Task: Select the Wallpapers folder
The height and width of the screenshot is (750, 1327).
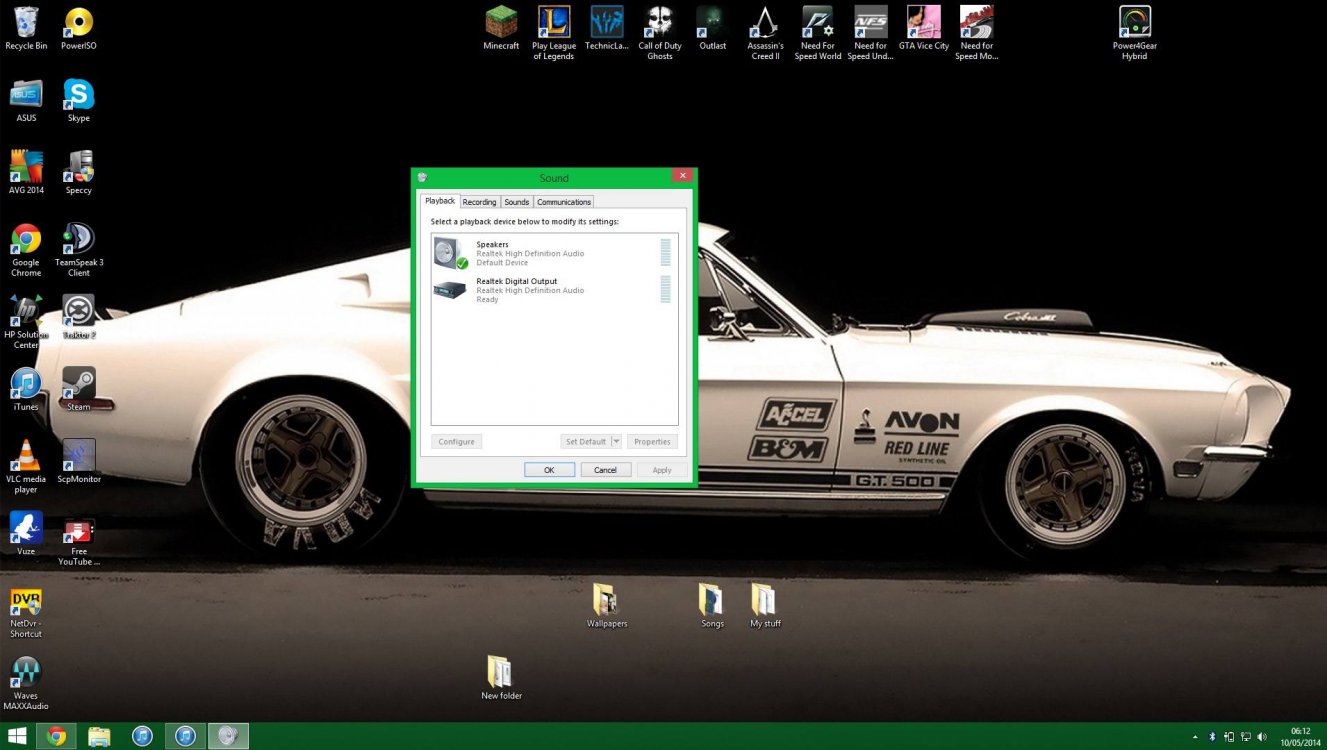Action: pyautogui.click(x=607, y=606)
